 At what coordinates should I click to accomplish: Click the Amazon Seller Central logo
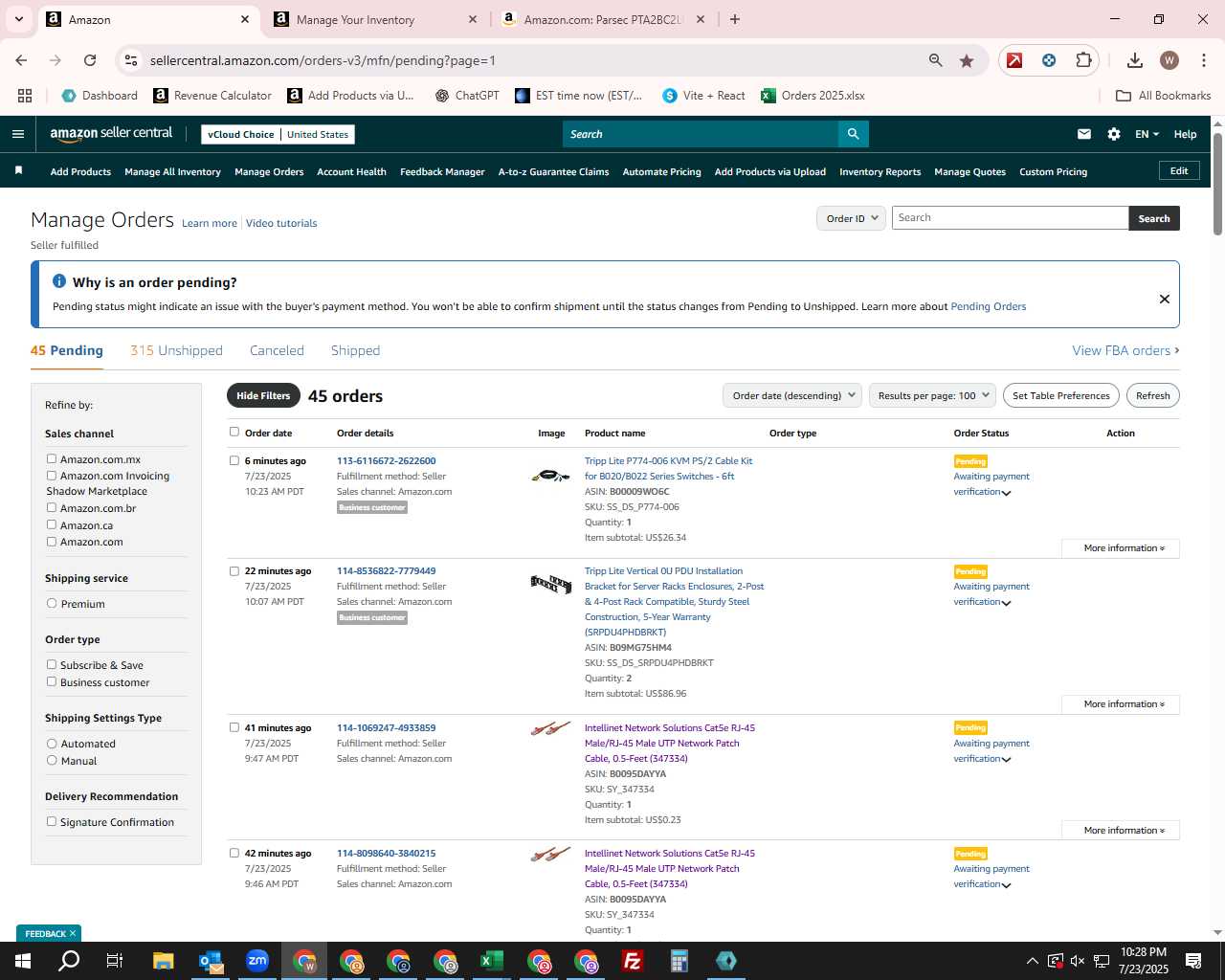point(111,134)
